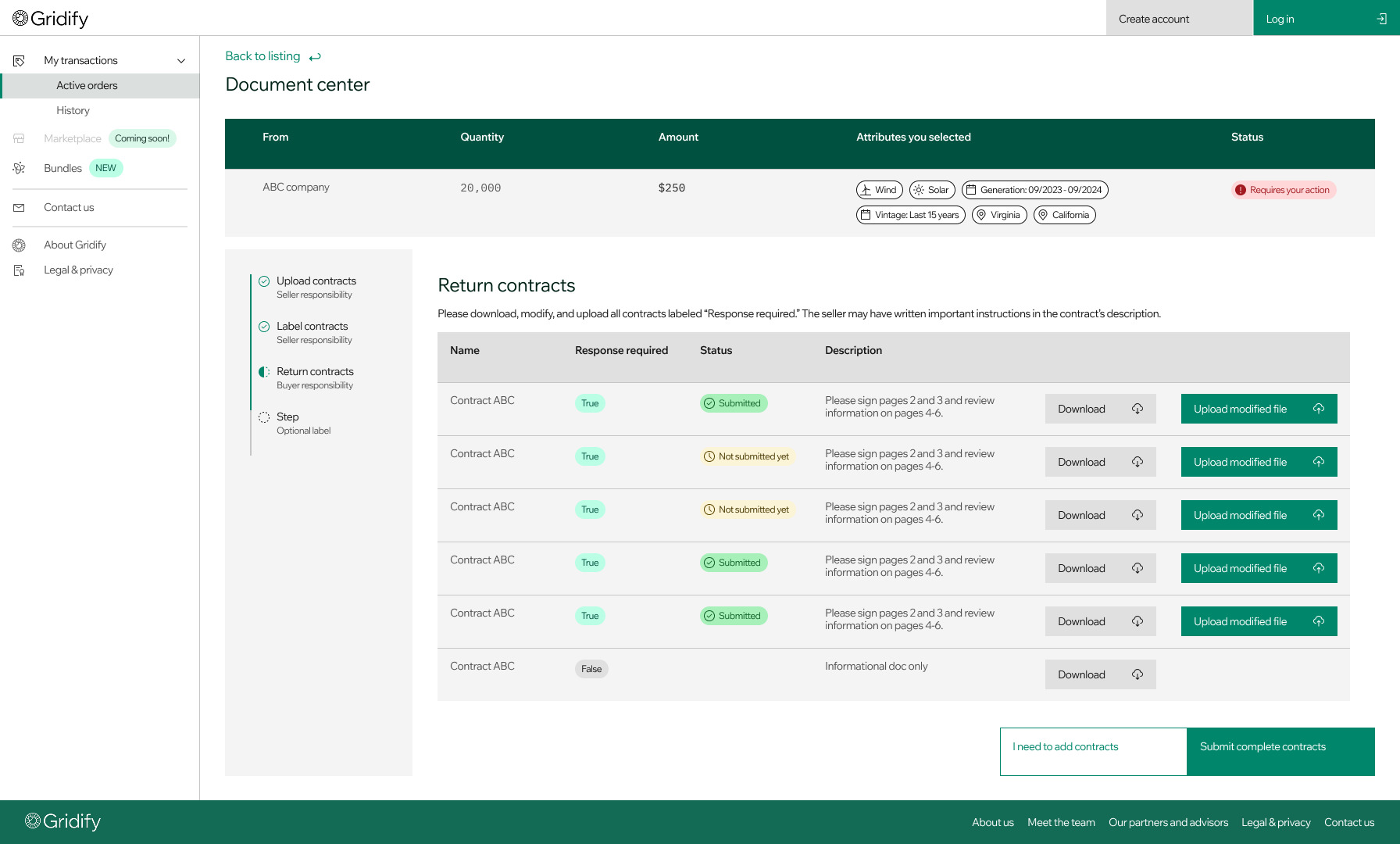Click the ABC company cell
The width and height of the screenshot is (1400, 844).
point(296,187)
